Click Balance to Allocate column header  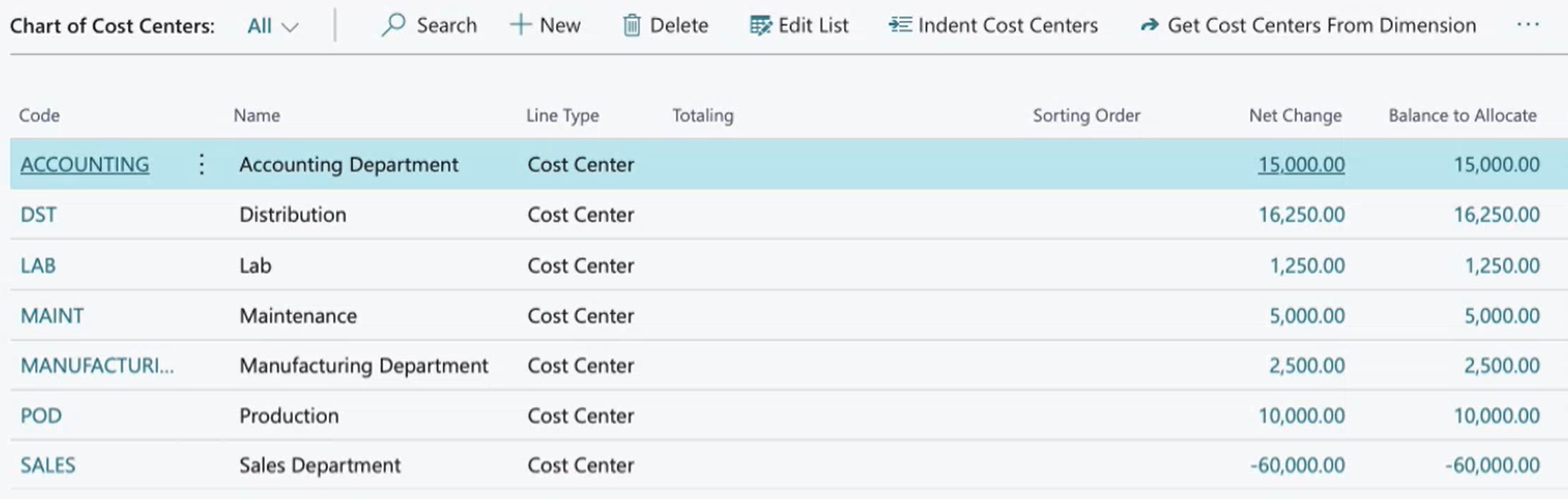pyautogui.click(x=1462, y=116)
